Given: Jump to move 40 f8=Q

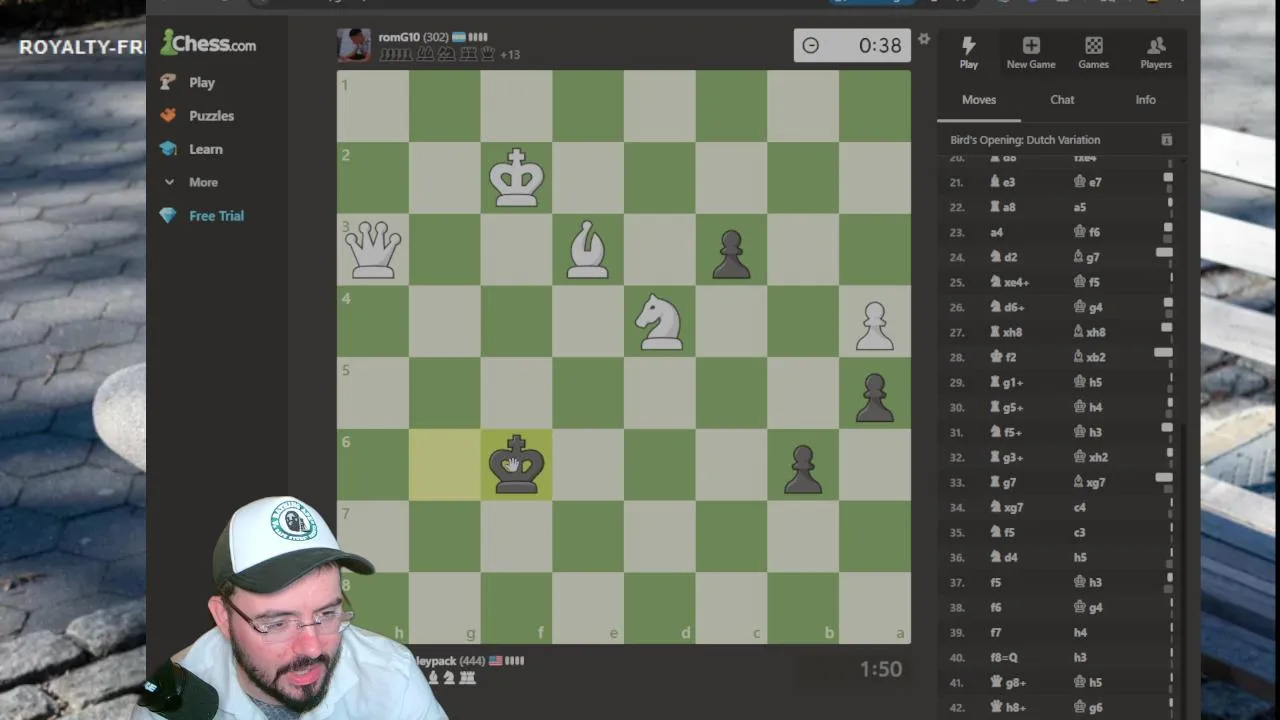Looking at the screenshot, I should [1005, 657].
